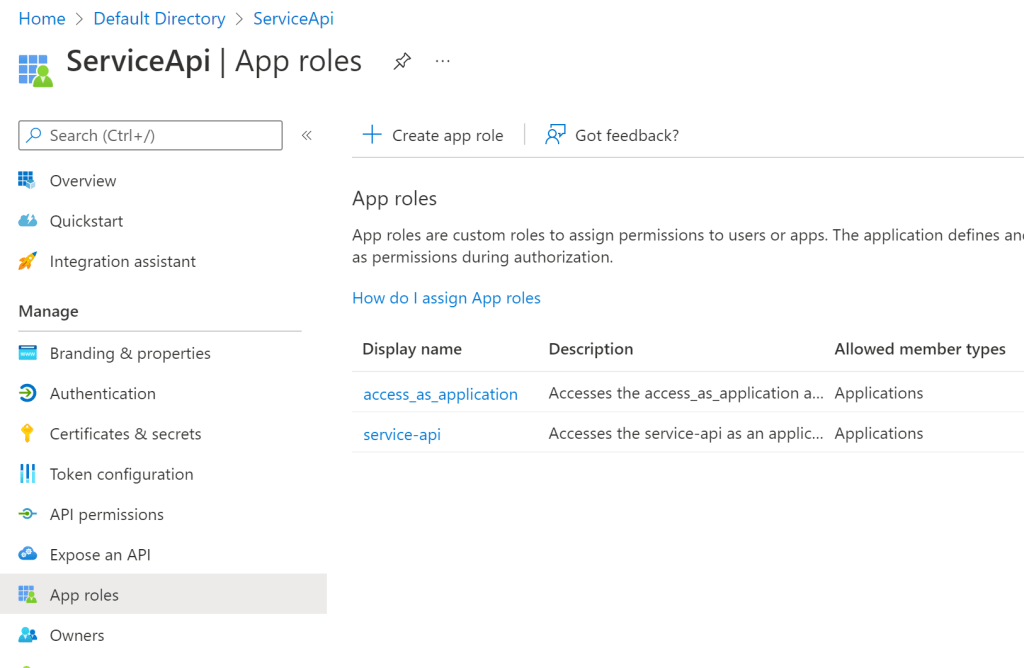Screen dimensions: 1024x668
Task: Select the Quickstart cloud icon
Action: point(29,221)
